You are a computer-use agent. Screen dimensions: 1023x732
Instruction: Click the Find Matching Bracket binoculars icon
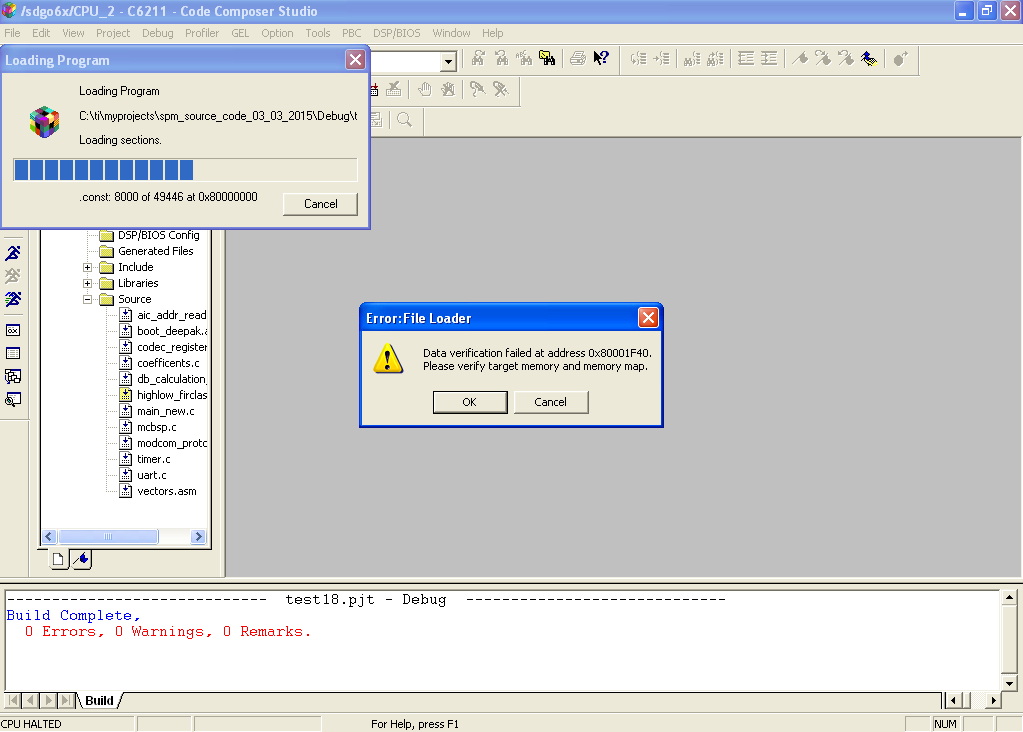[692, 59]
